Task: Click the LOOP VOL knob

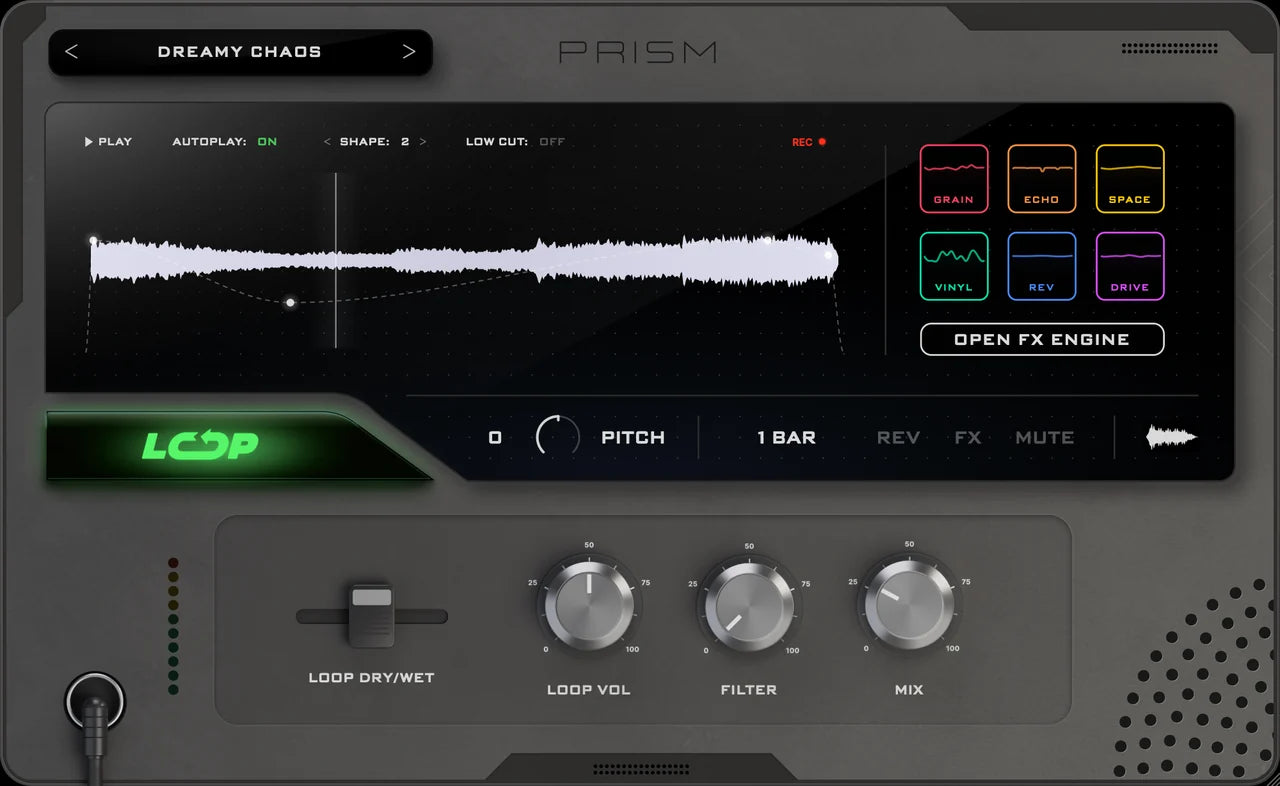Action: (x=589, y=607)
